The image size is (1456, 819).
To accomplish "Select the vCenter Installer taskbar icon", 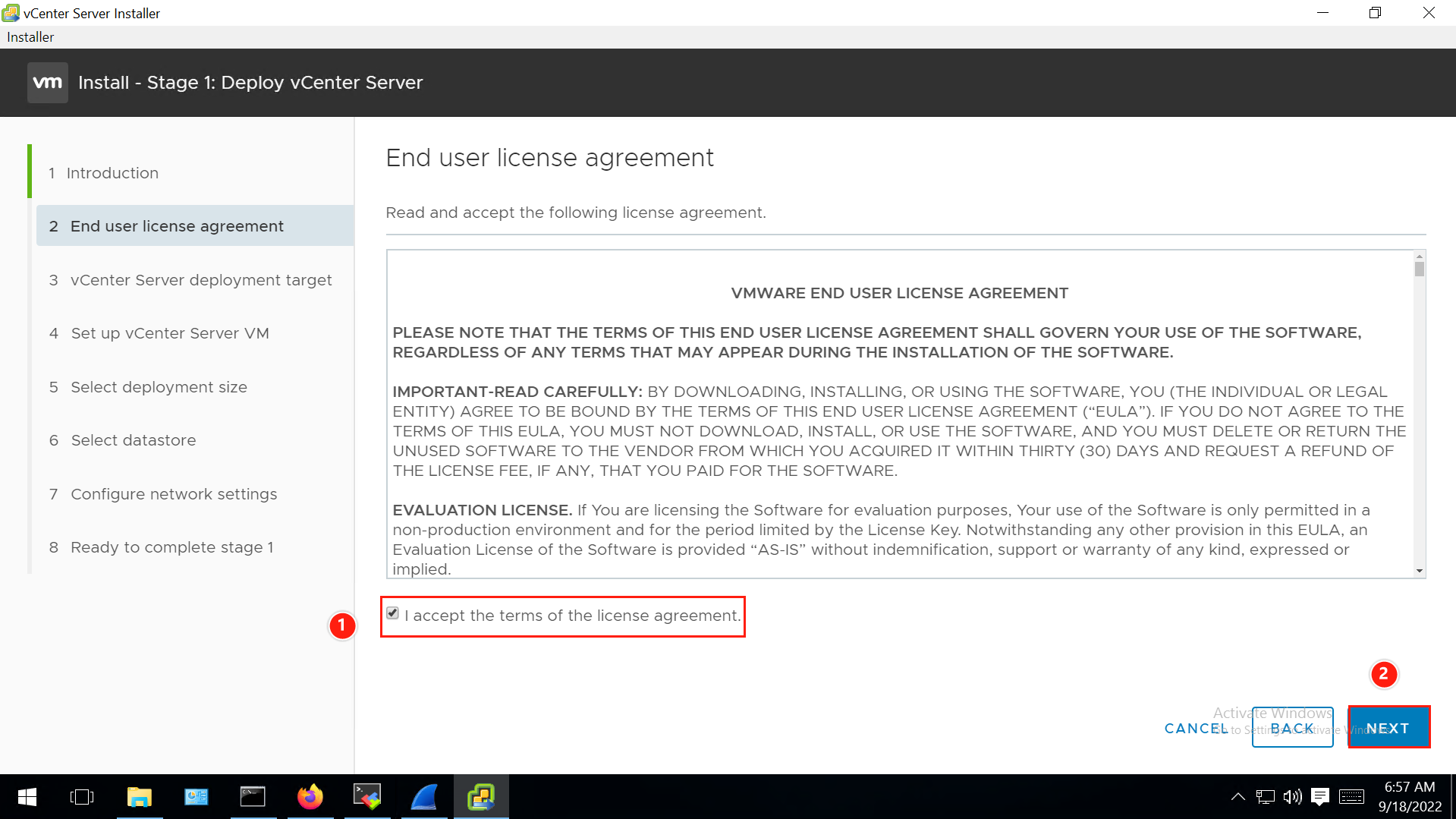I will 481,797.
